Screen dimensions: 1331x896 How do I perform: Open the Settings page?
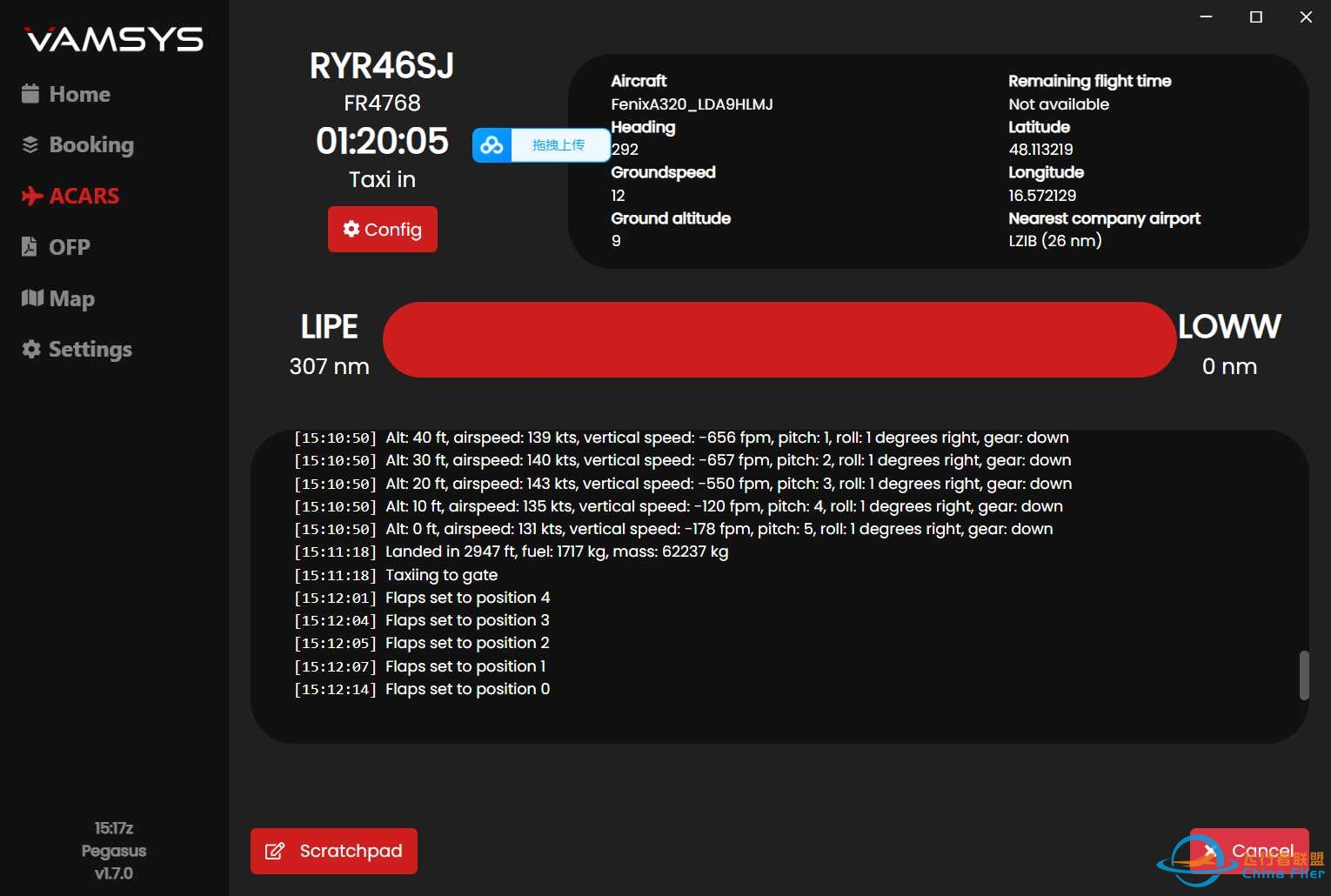coord(77,349)
